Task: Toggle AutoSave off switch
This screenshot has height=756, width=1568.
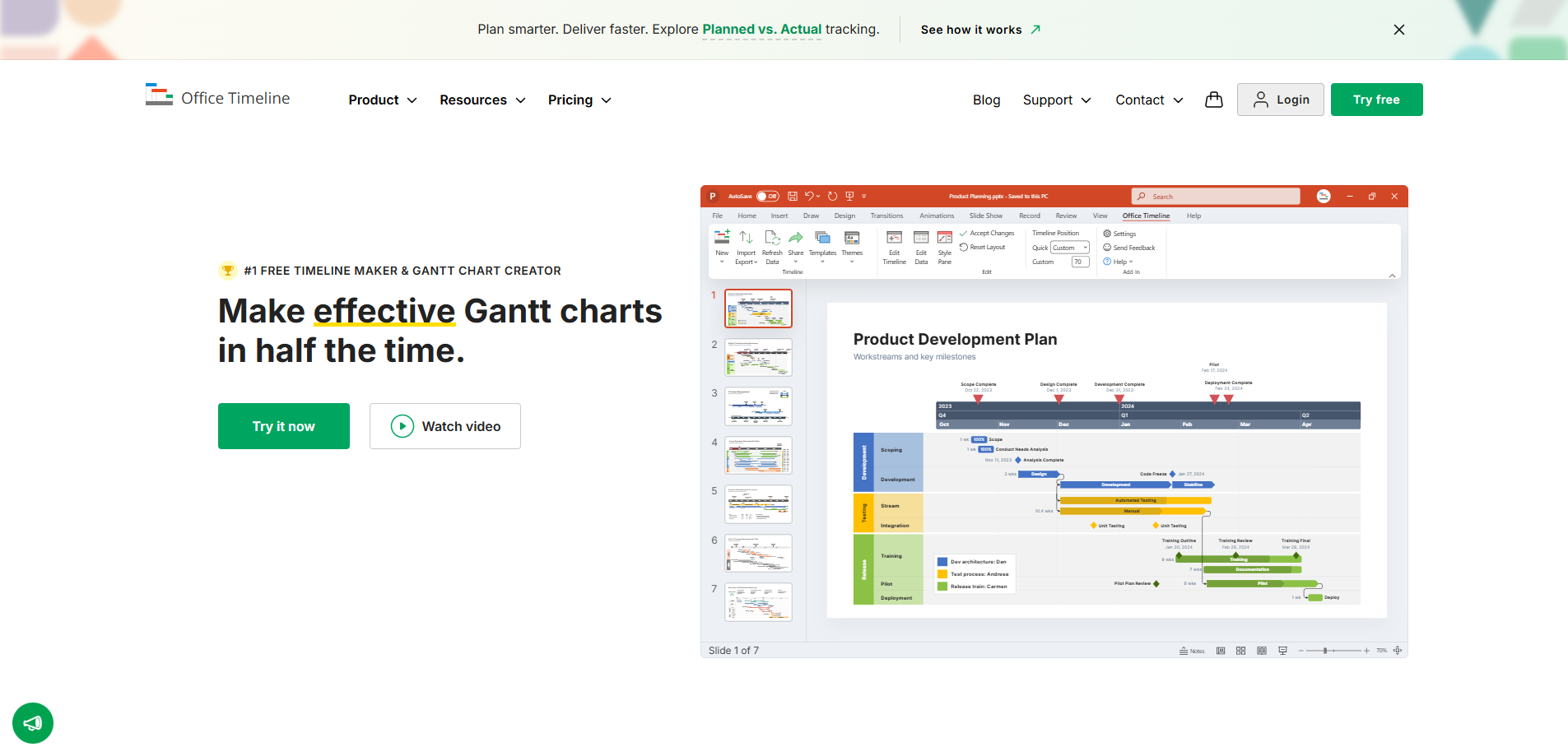Action: 766,196
